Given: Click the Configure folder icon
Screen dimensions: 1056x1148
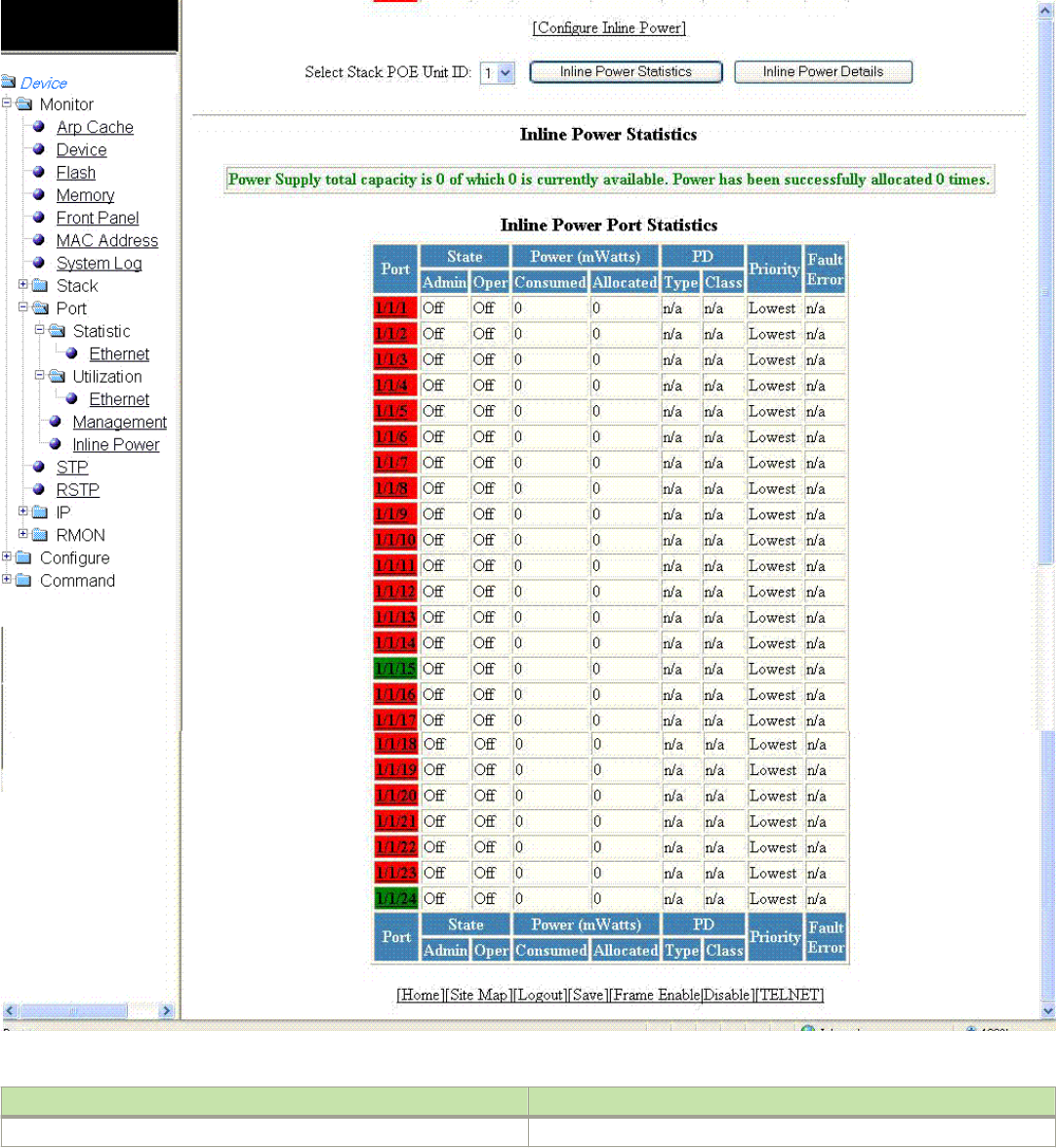Looking at the screenshot, I should 24,557.
